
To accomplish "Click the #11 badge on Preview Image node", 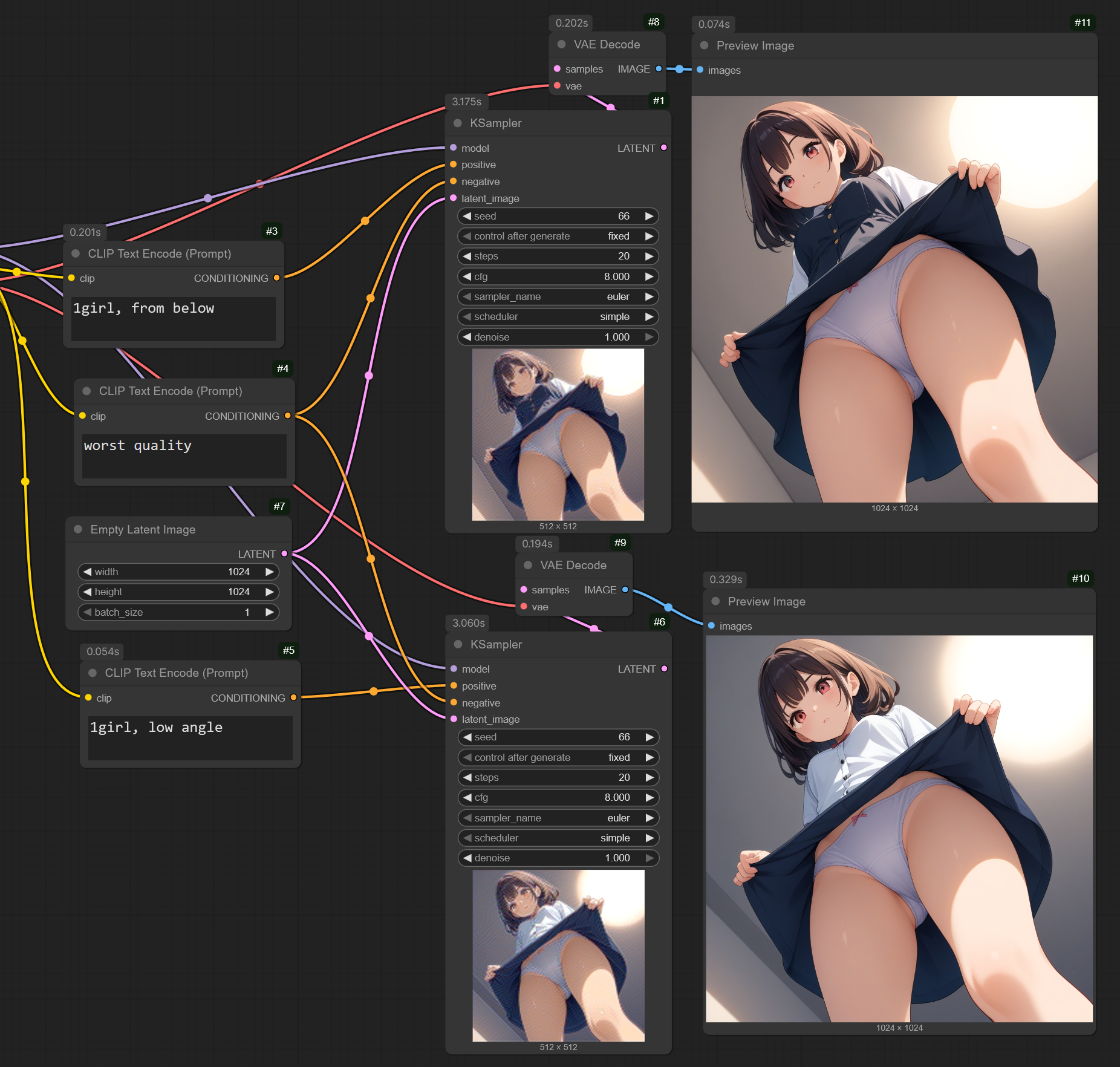I will click(1083, 22).
